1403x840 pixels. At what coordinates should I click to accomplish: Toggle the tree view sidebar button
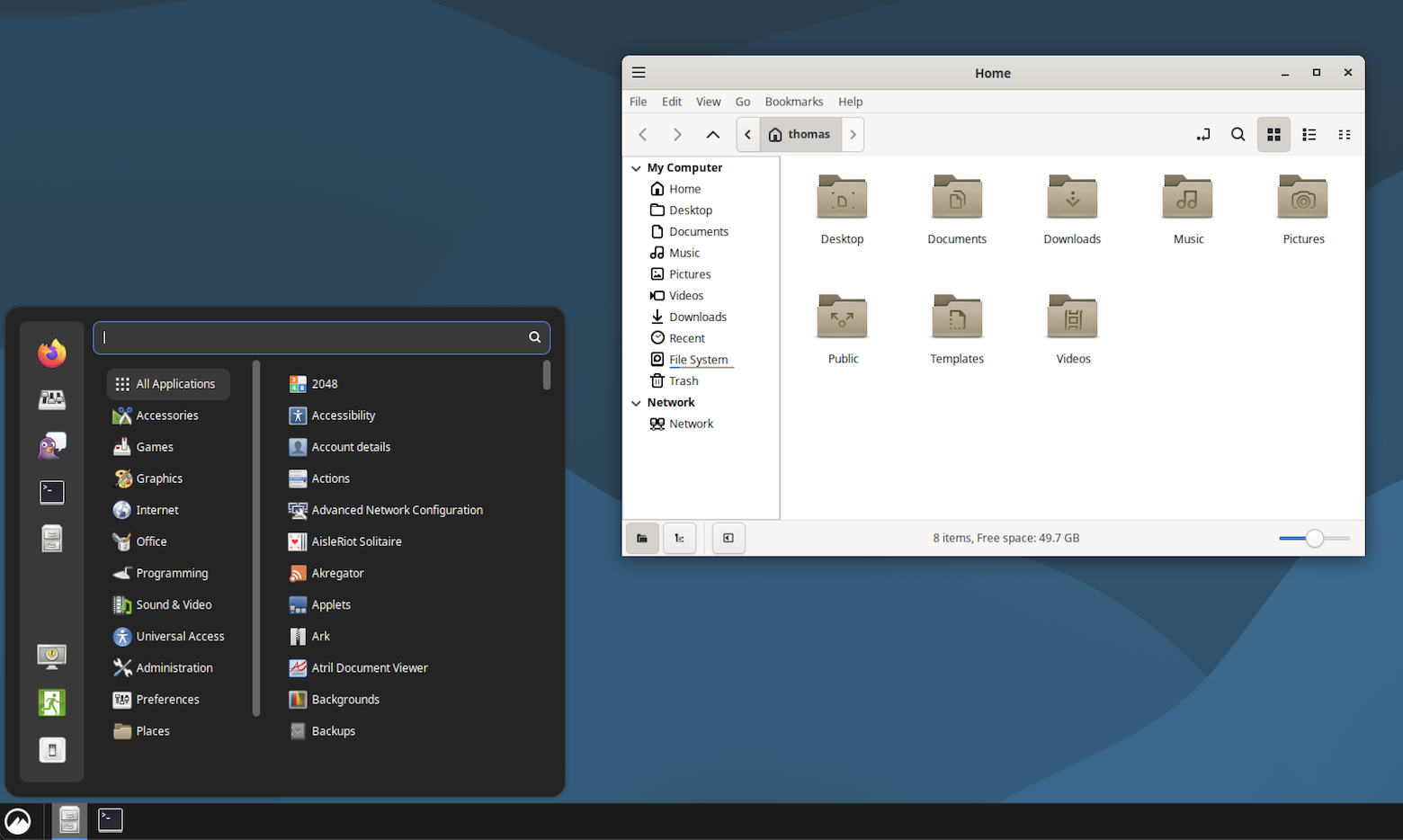679,539
